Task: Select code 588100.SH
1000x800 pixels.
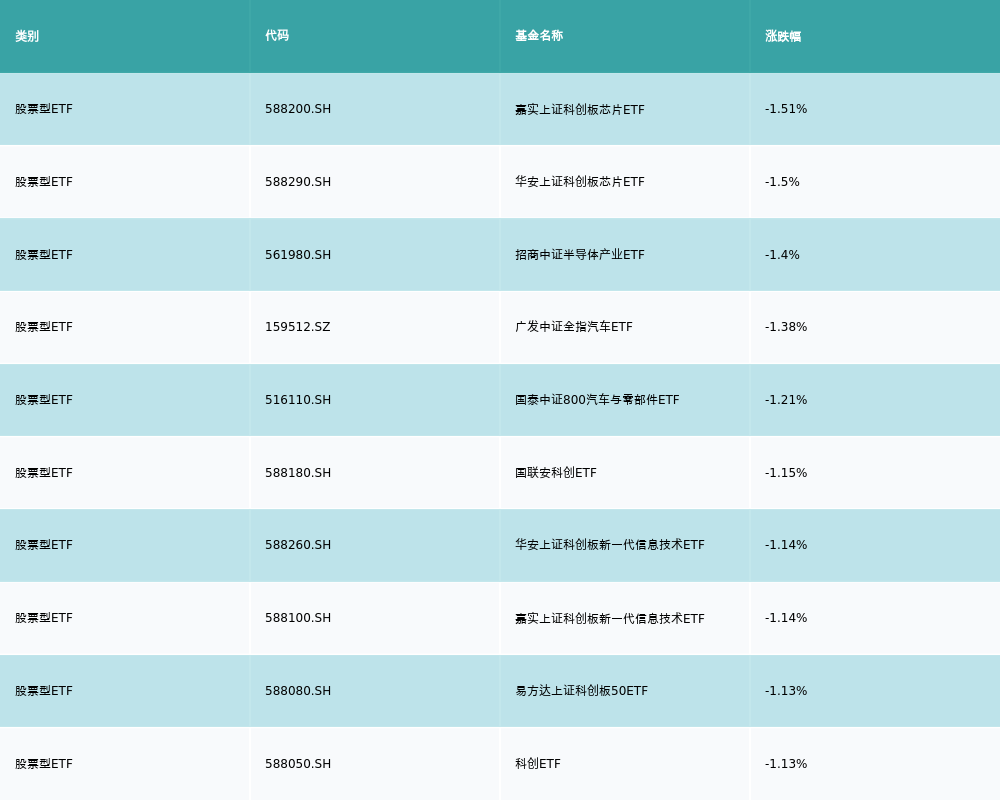Action: (x=298, y=618)
